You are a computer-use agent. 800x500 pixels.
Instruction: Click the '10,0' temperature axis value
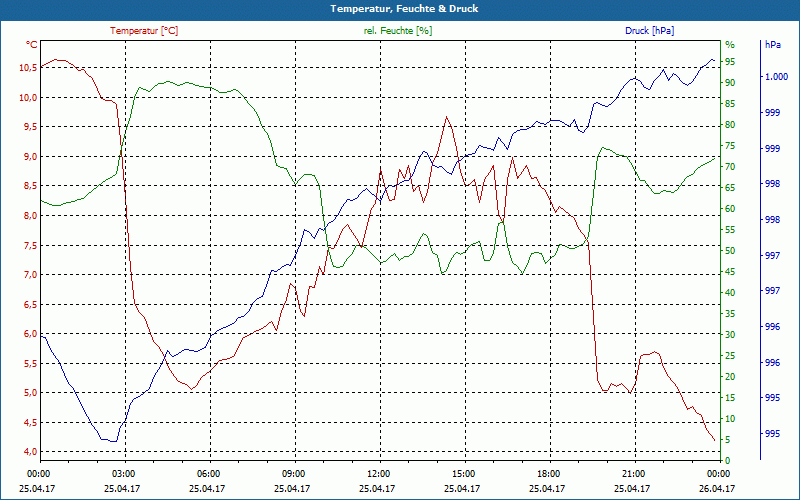click(x=29, y=97)
